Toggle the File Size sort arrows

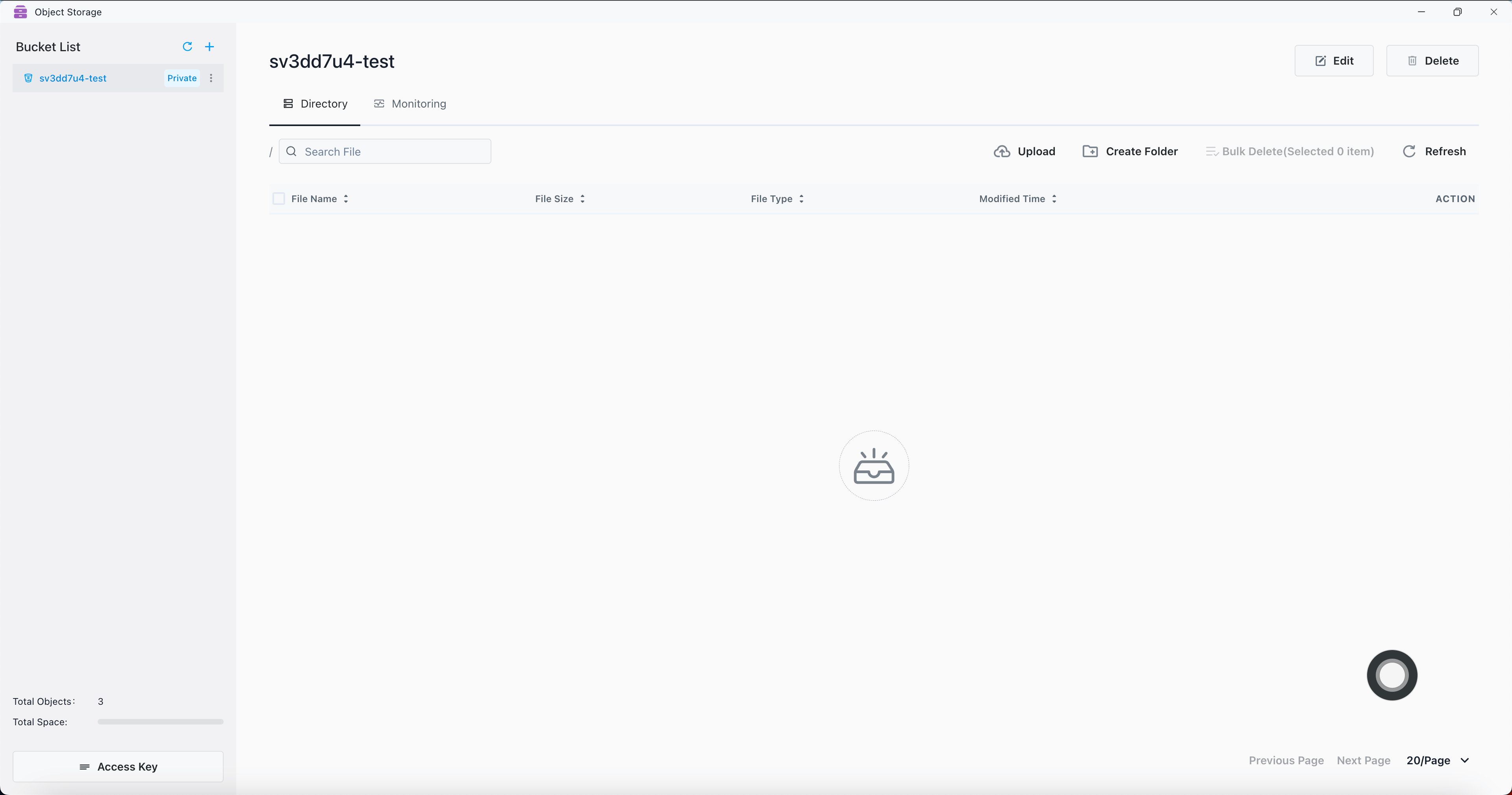click(582, 199)
